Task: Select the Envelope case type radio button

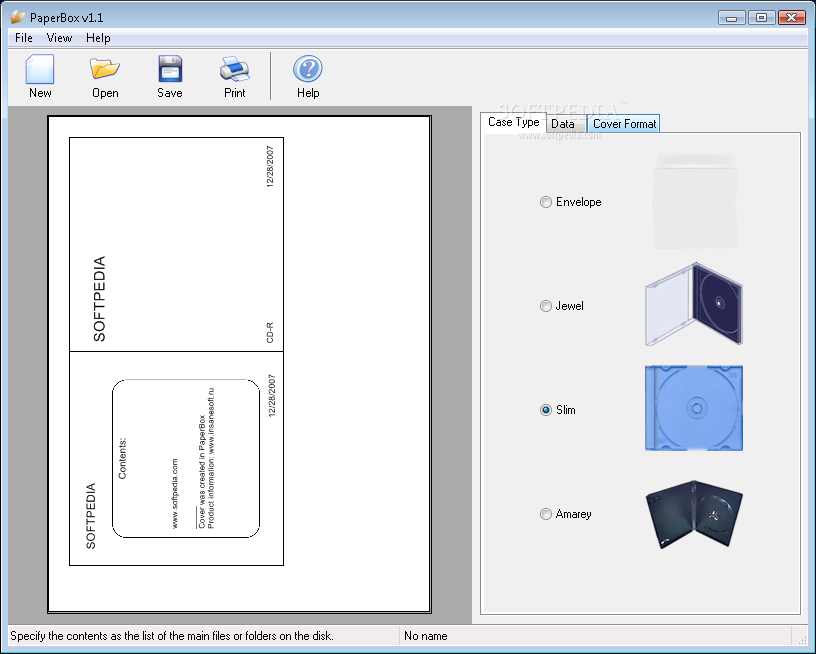Action: tap(545, 202)
